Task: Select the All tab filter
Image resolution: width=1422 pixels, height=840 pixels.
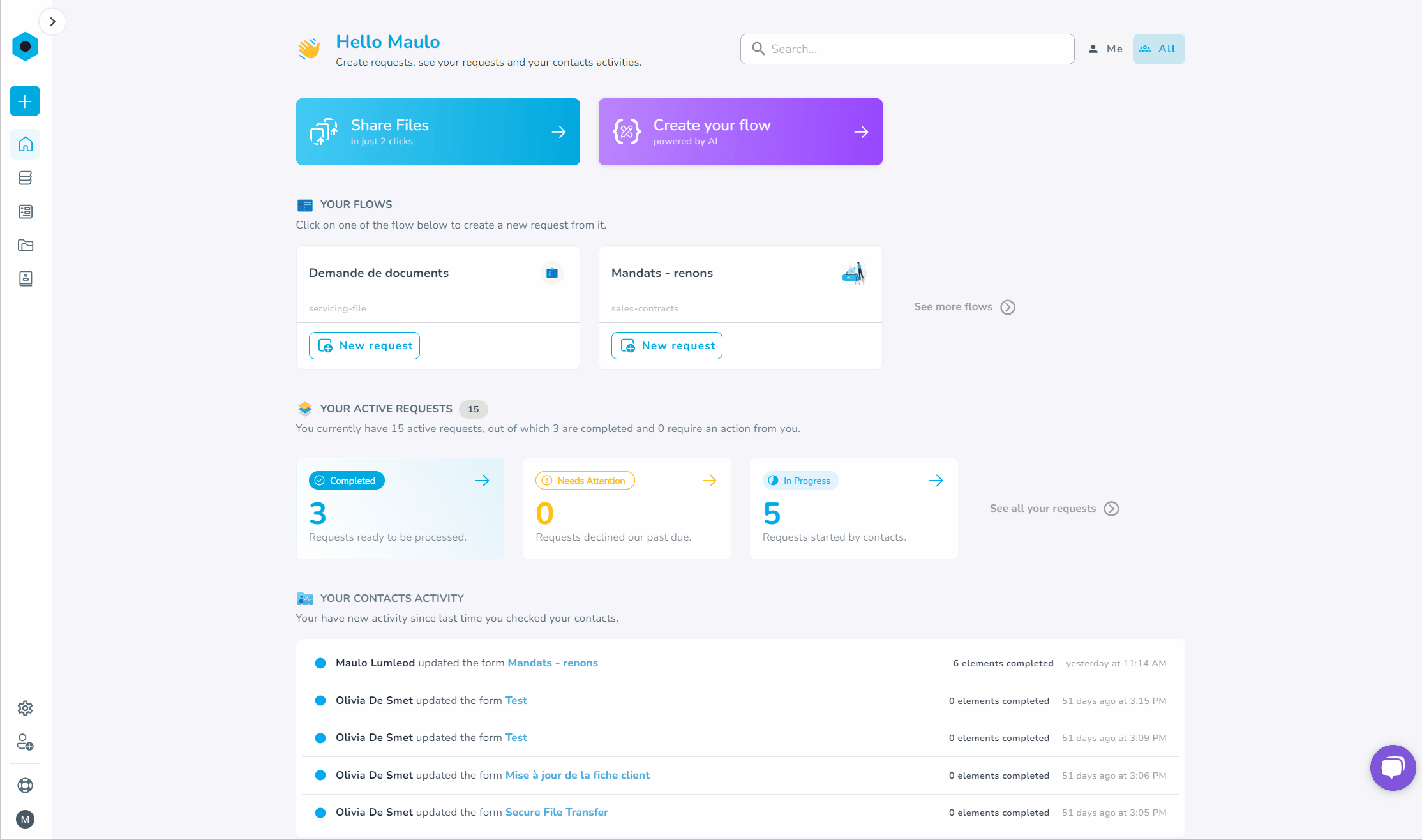Action: click(x=1158, y=49)
